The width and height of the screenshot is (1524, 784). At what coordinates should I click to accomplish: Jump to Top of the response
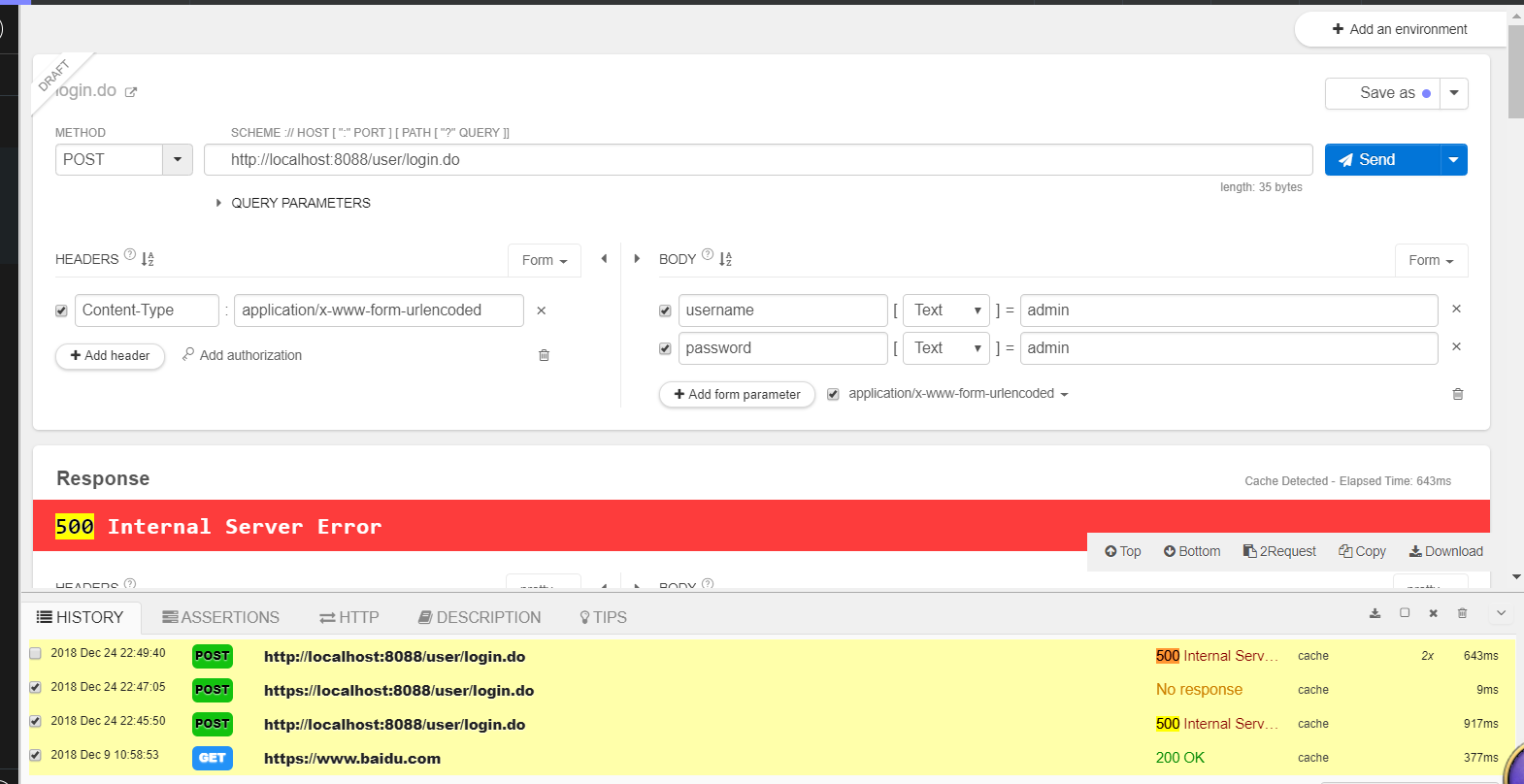click(x=1122, y=551)
